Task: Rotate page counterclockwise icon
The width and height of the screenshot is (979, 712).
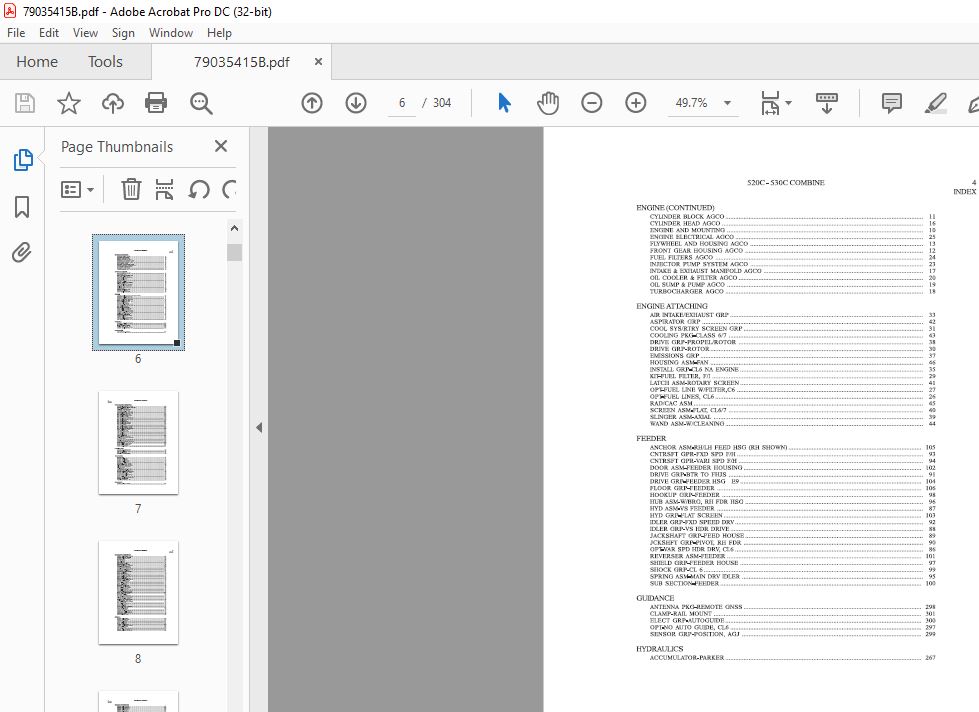Action: pos(199,189)
